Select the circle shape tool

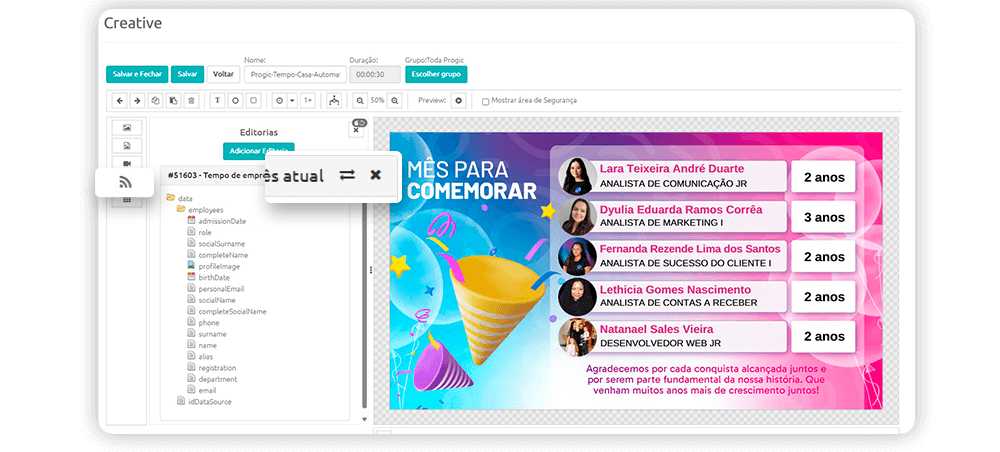235,101
